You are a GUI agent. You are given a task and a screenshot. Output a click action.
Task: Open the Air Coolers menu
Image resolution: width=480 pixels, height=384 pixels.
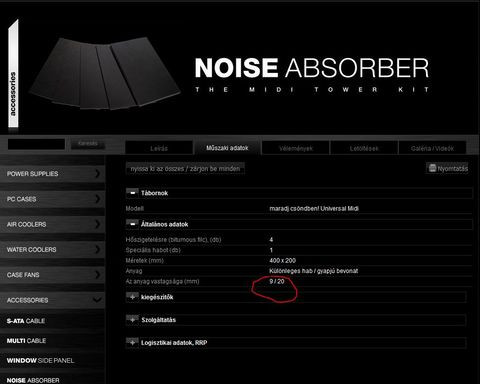click(x=52, y=224)
